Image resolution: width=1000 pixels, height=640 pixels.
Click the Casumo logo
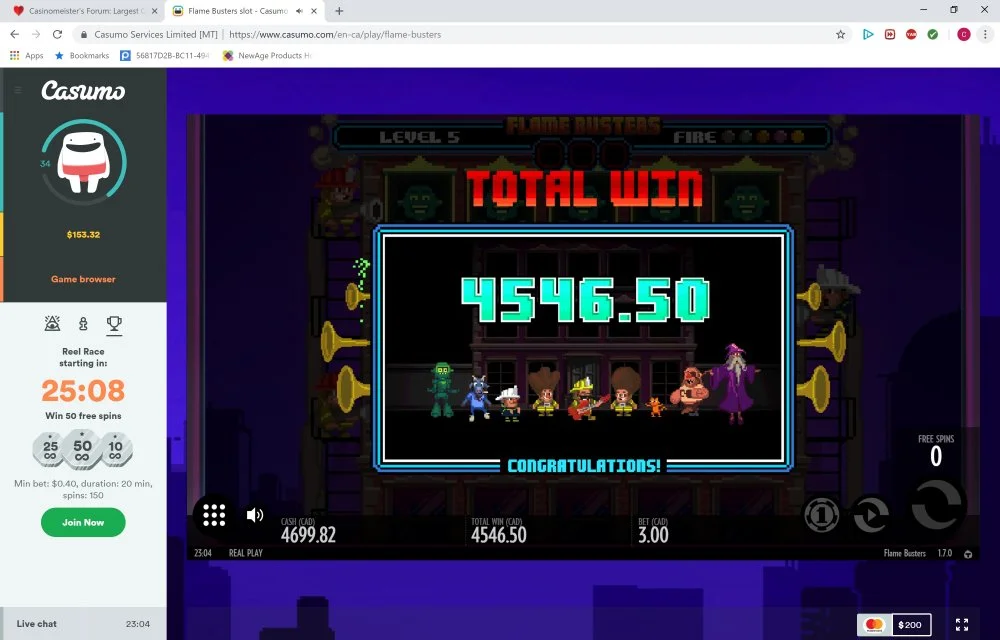click(x=84, y=91)
